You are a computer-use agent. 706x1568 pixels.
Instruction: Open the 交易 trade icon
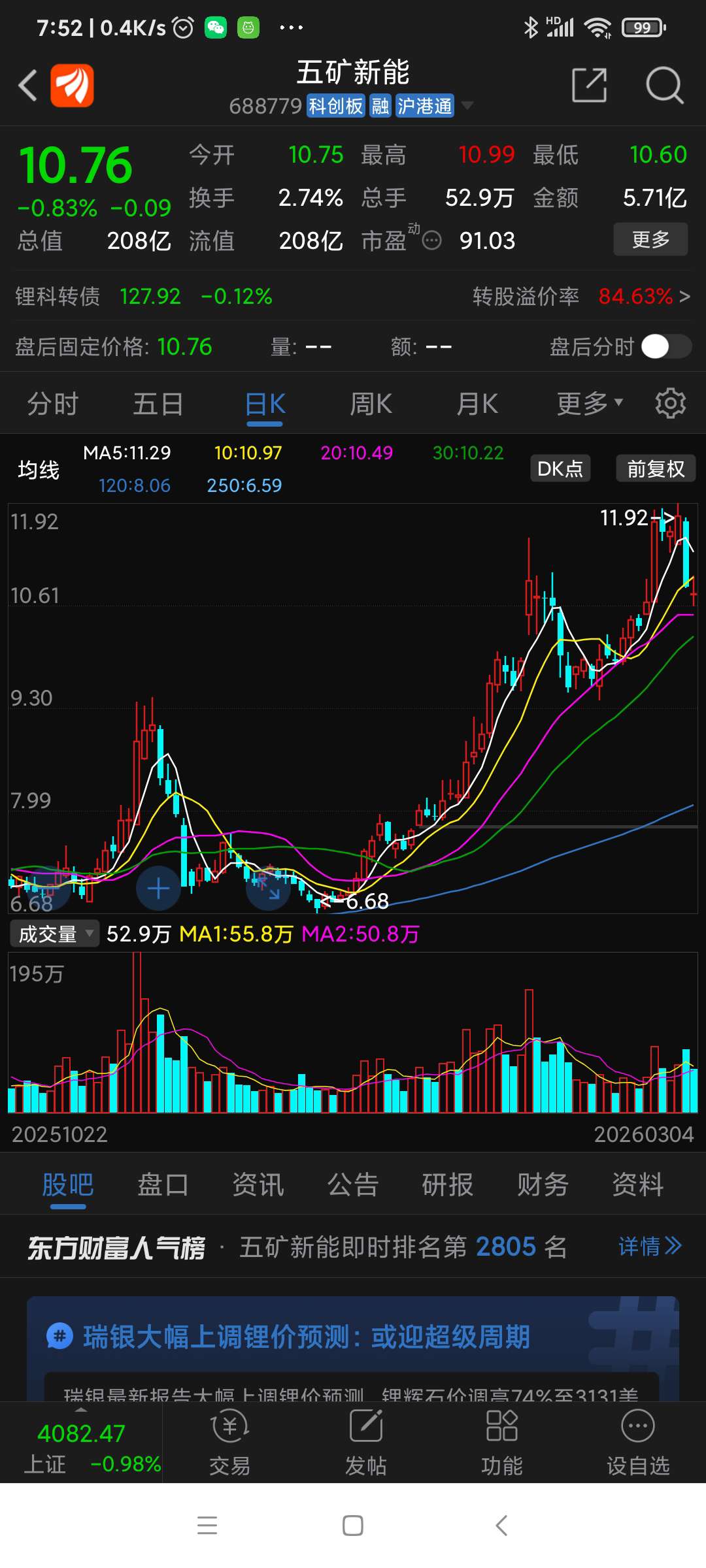230,1443
